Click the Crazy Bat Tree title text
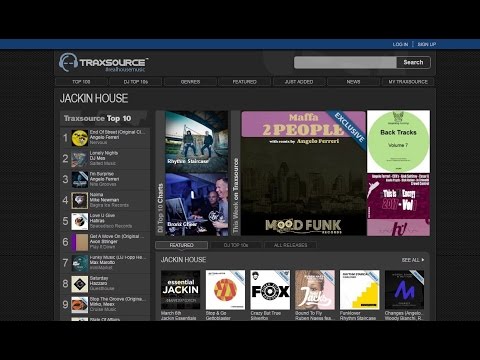The width and height of the screenshot is (480, 360). tap(266, 313)
